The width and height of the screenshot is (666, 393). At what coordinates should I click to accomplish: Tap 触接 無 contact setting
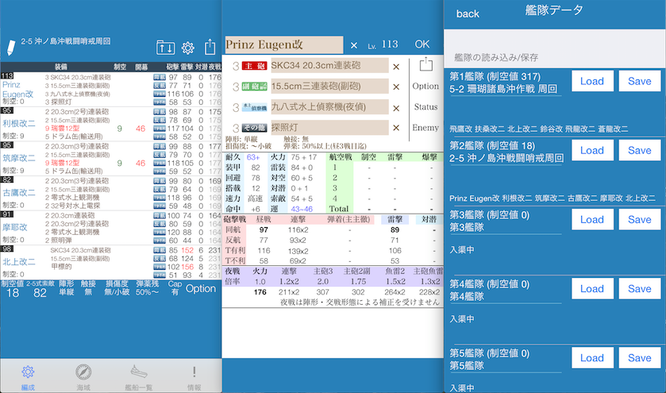pyautogui.click(x=88, y=288)
